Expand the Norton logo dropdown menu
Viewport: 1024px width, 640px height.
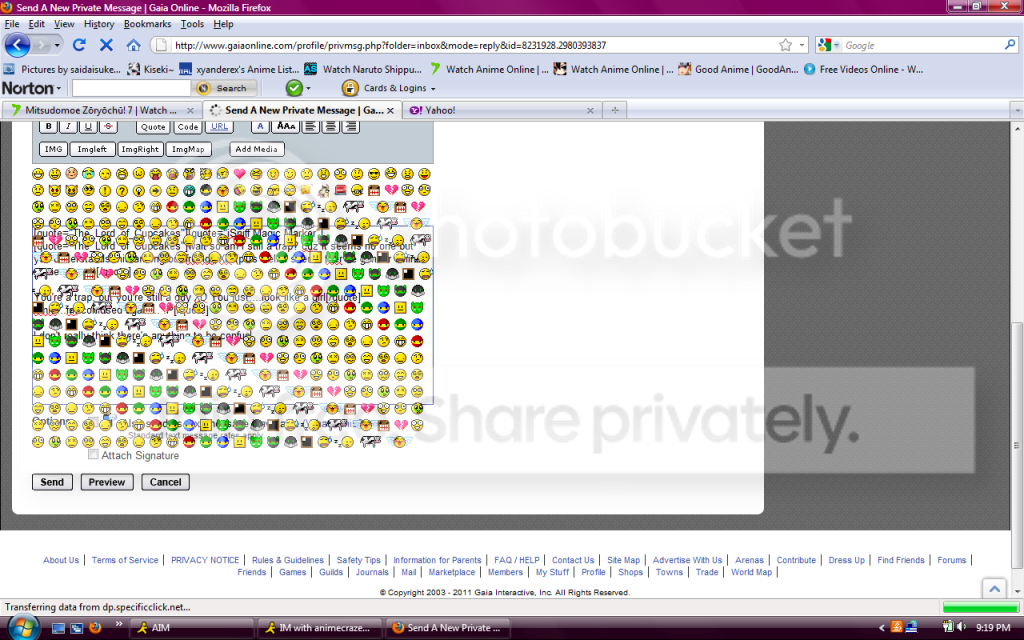tap(59, 88)
